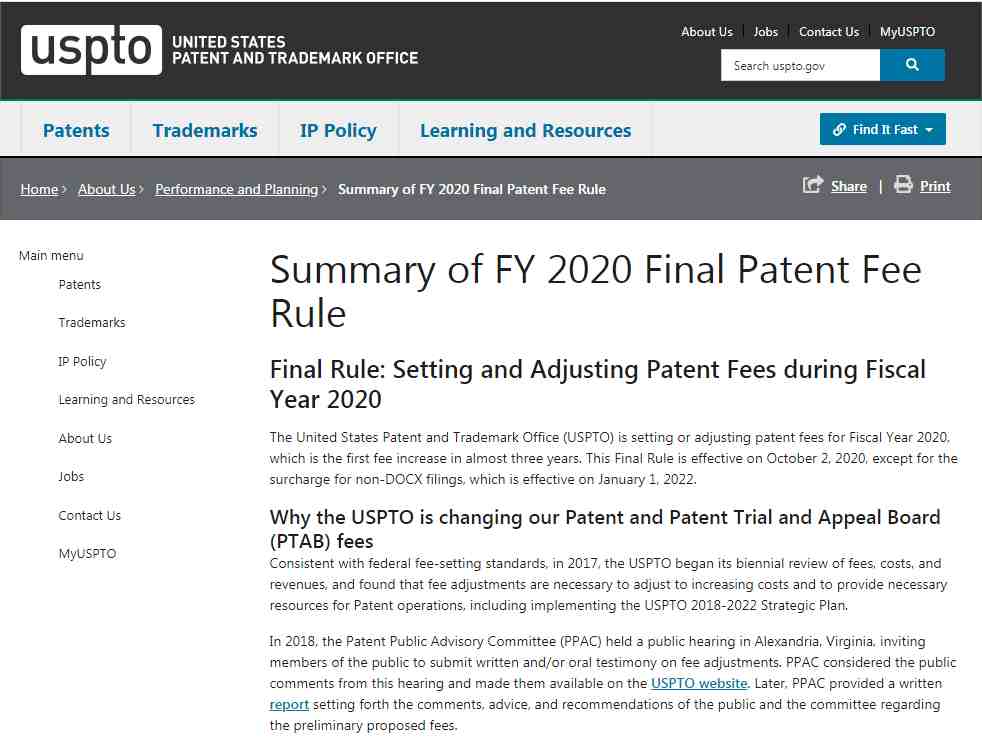Image resolution: width=982 pixels, height=746 pixels.
Task: Open MyUSPTO from the top header
Action: click(x=907, y=32)
